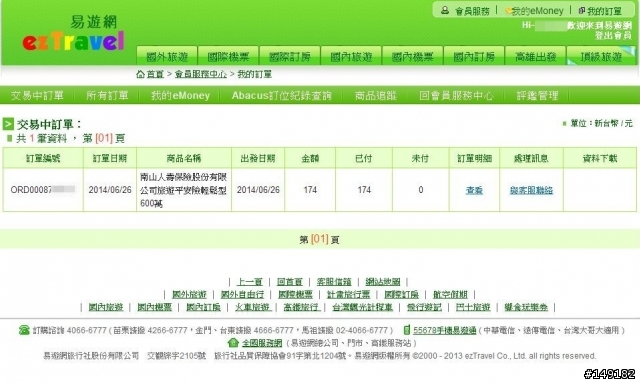Open Abacus訂位紀錄查詢 menu item
The height and width of the screenshot is (382, 640).
tap(282, 96)
